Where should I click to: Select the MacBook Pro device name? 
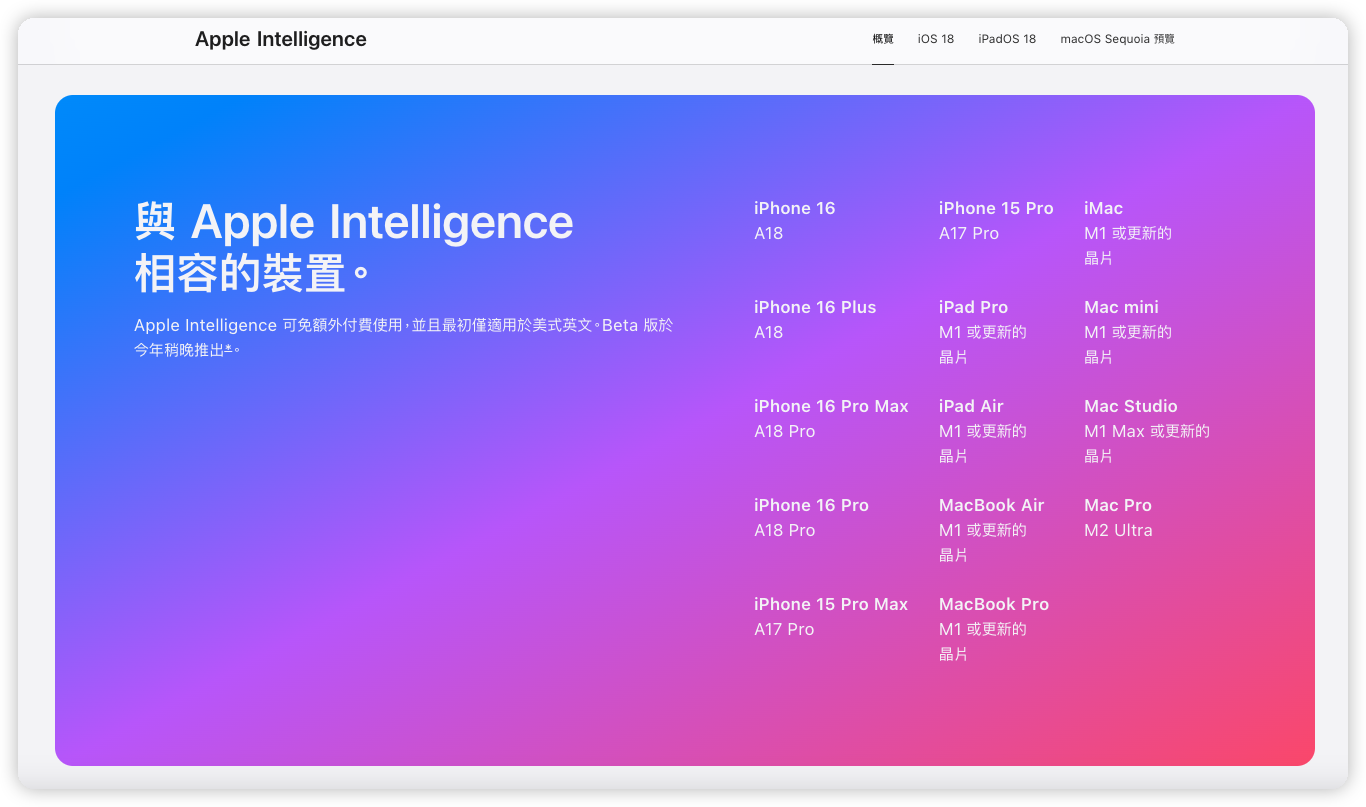tap(994, 604)
